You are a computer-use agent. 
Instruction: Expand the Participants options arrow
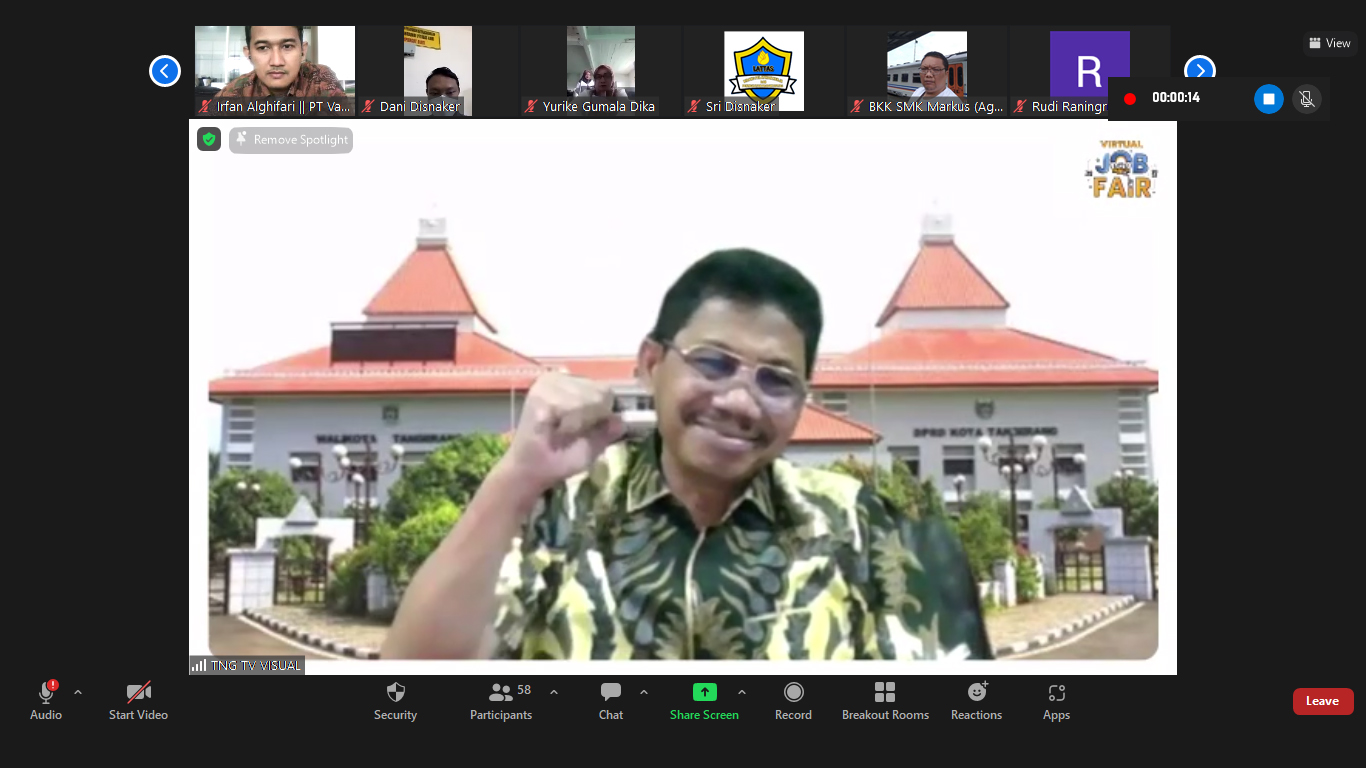pyautogui.click(x=554, y=692)
